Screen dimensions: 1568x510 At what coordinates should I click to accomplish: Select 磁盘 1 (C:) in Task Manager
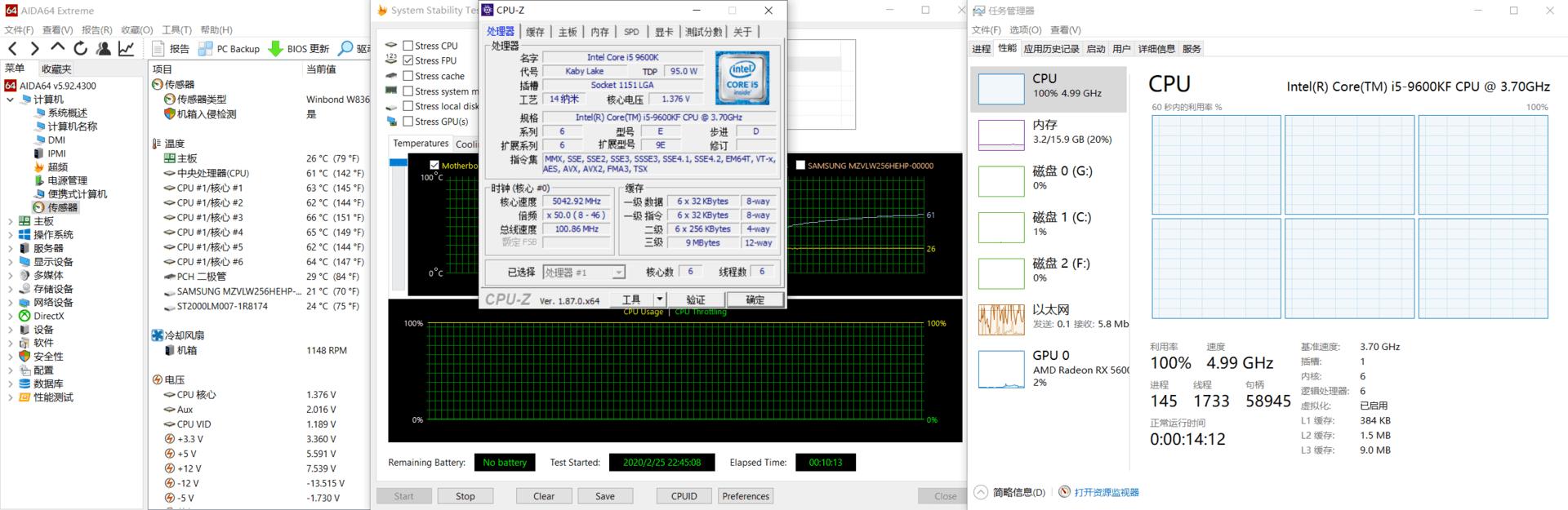[x=1049, y=227]
